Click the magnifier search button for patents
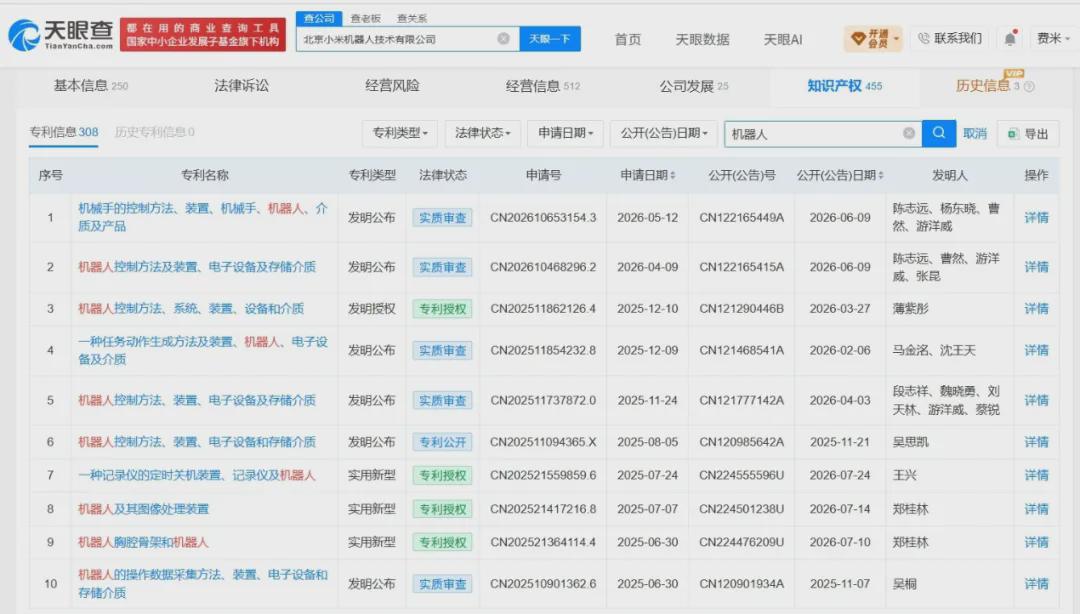The image size is (1080, 614). (x=938, y=133)
